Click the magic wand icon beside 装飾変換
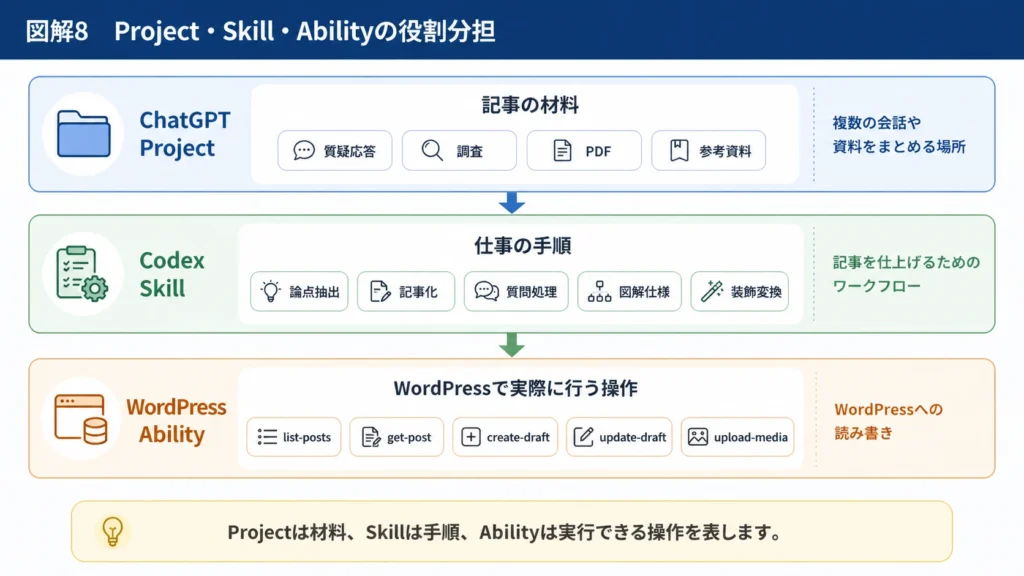The height and width of the screenshot is (576, 1024). (712, 291)
